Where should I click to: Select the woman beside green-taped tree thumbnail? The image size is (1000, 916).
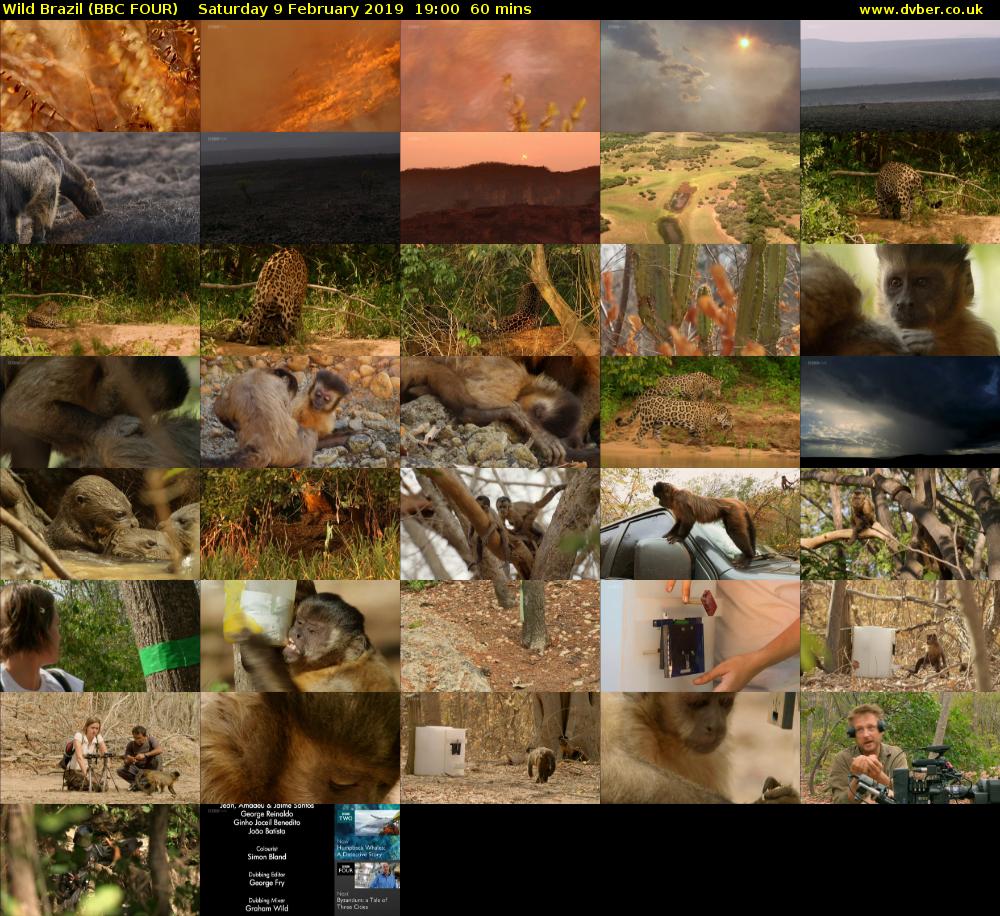pyautogui.click(x=100, y=636)
